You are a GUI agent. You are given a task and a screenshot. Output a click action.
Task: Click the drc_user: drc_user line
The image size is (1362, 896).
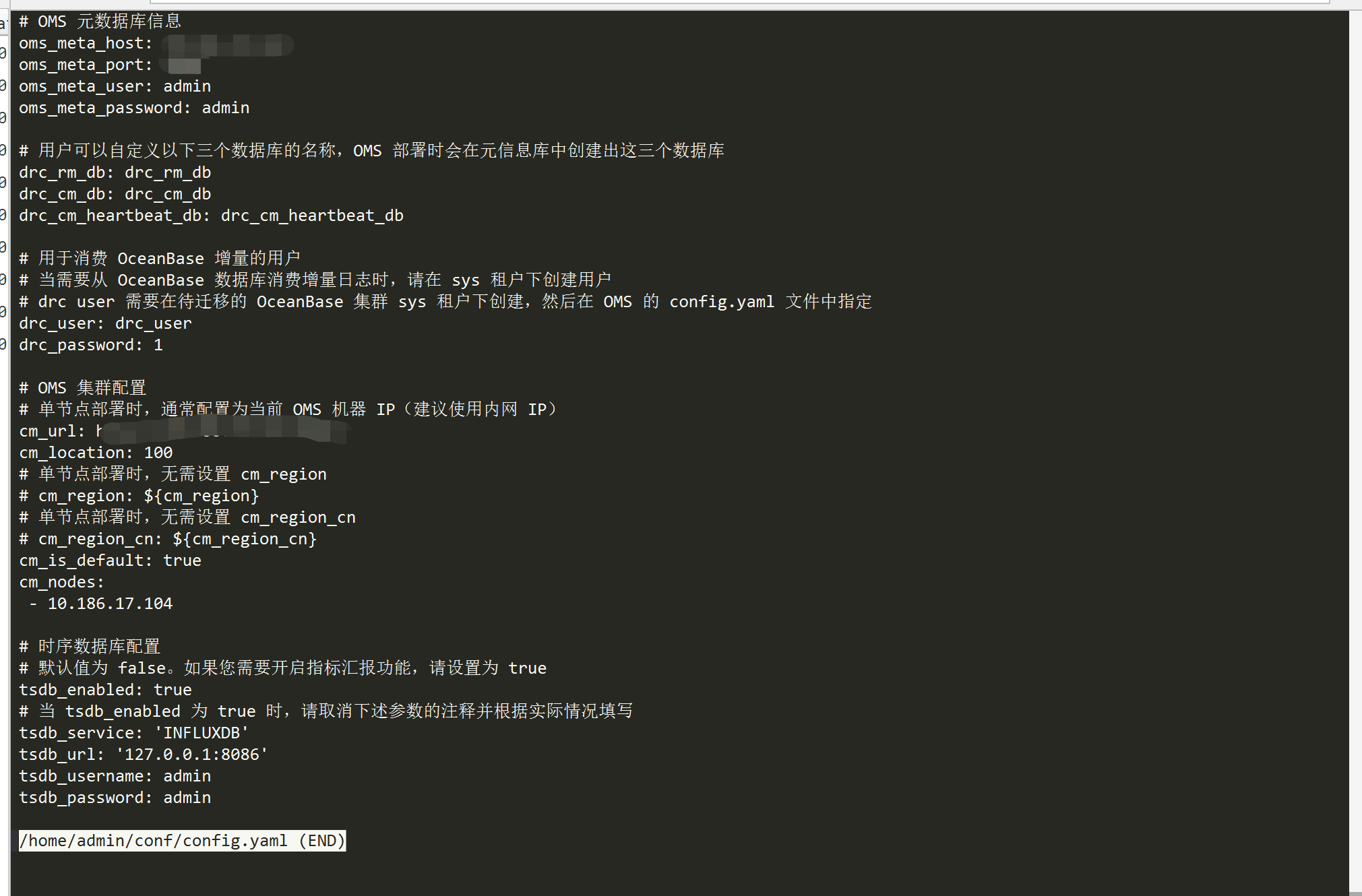(105, 323)
